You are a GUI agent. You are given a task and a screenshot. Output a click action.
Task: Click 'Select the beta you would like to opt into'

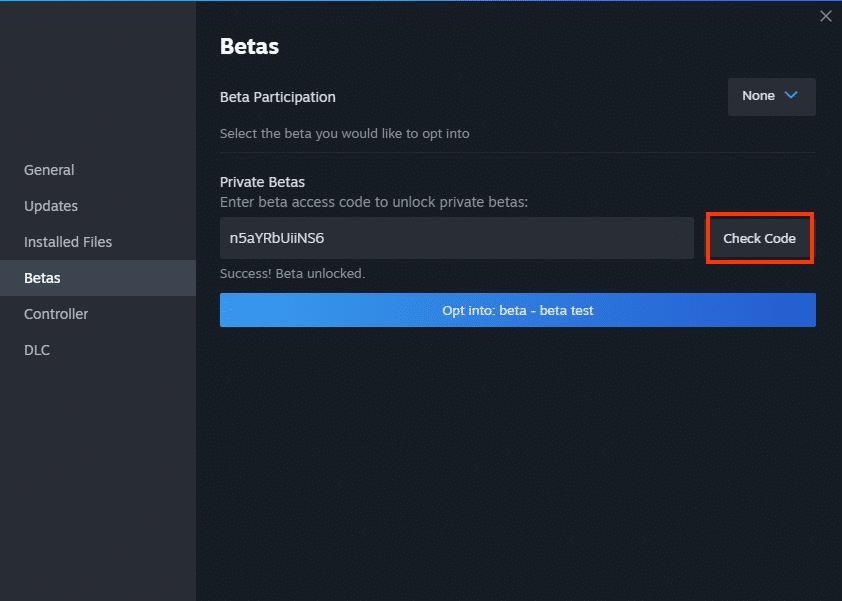coord(344,133)
